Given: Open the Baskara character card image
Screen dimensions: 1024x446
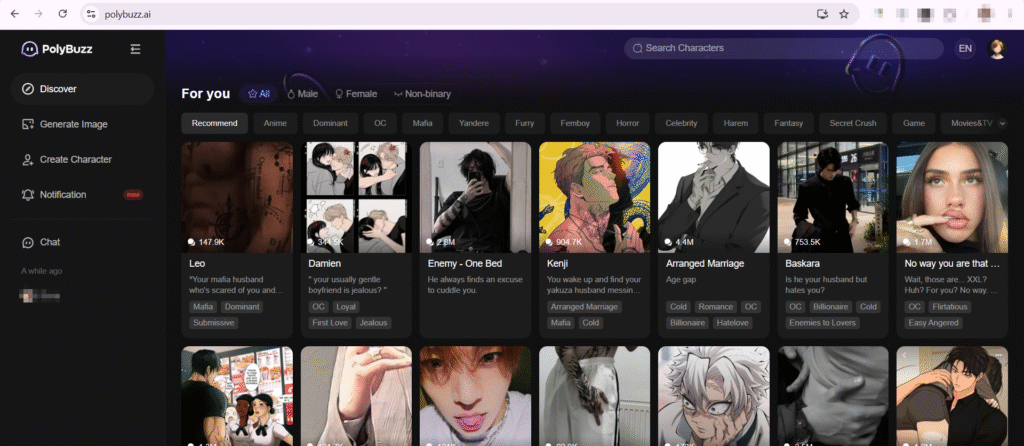Looking at the screenshot, I should 833,197.
